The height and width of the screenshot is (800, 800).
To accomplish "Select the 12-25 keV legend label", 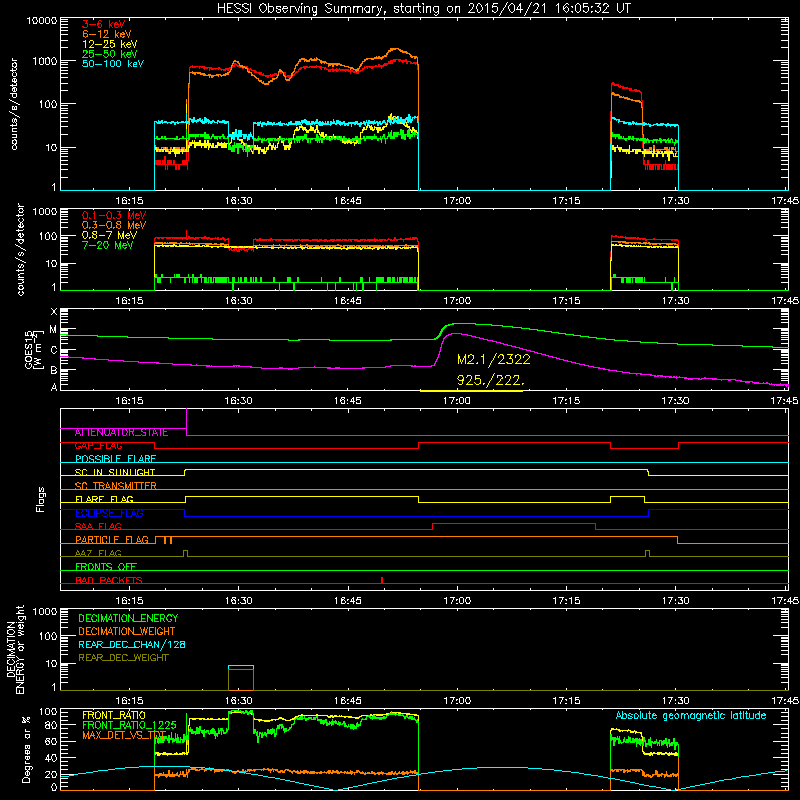I will point(110,44).
